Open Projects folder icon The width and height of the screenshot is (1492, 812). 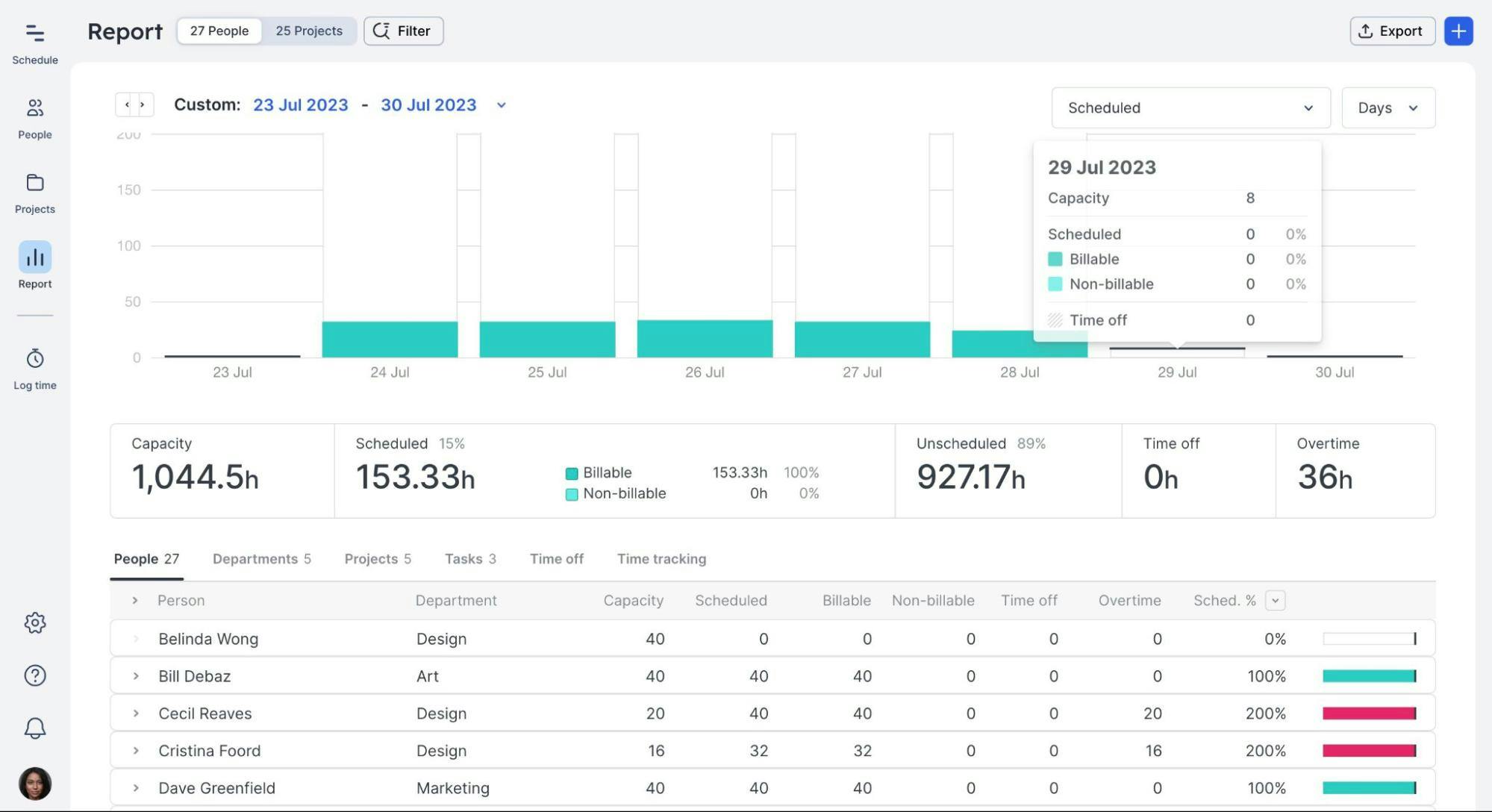[34, 184]
